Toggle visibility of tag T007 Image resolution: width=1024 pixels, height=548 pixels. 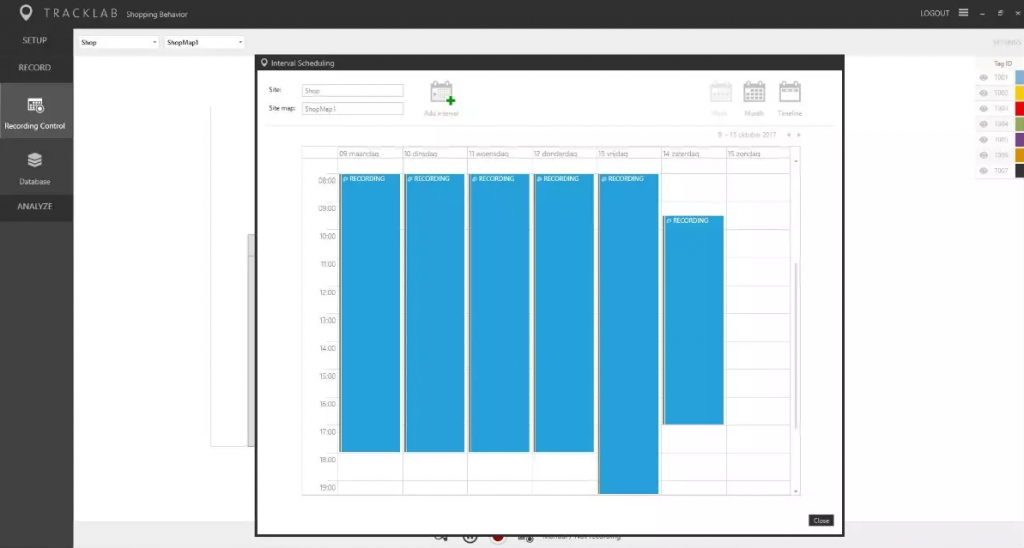pos(984,171)
